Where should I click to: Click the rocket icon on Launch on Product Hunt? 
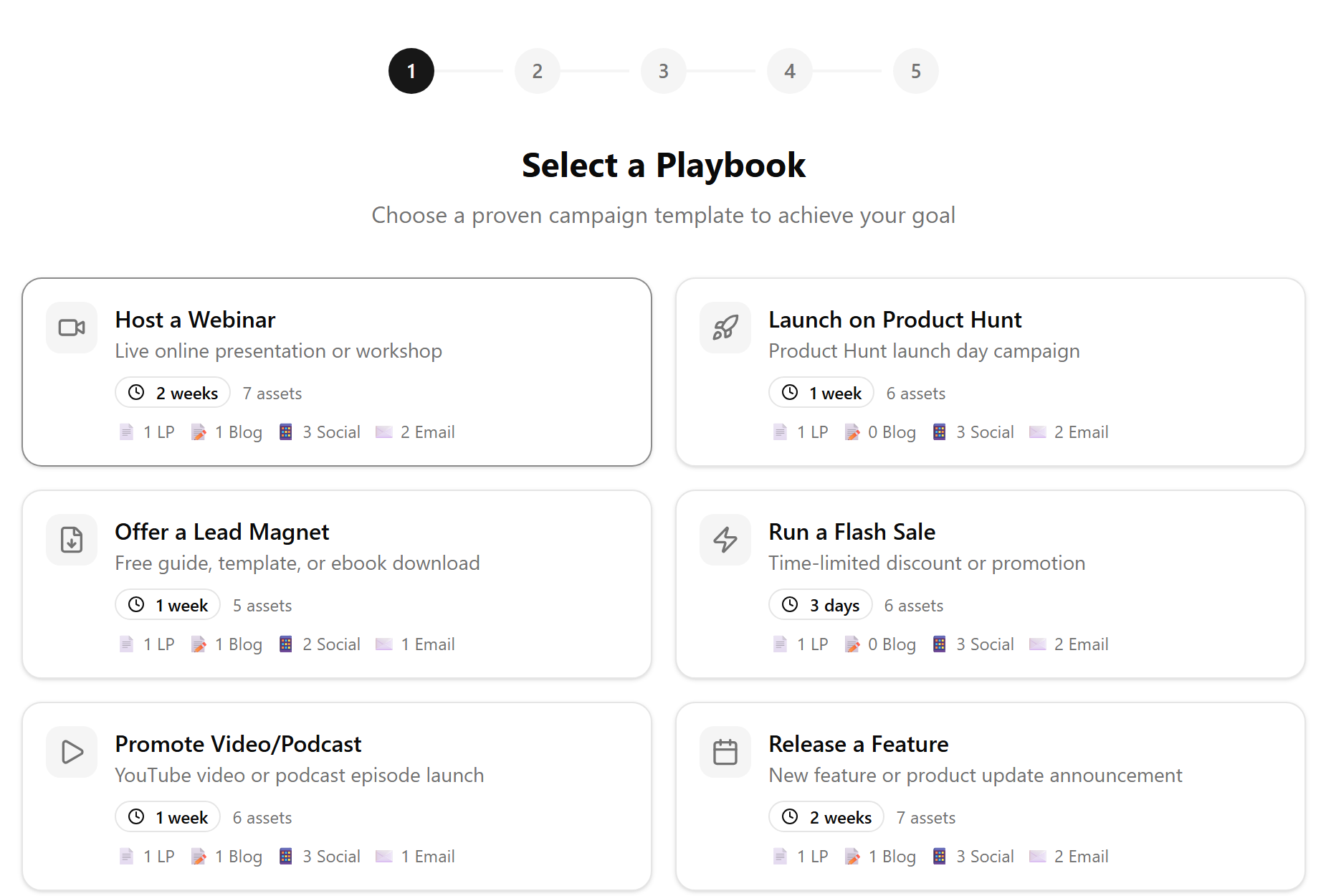click(x=725, y=328)
